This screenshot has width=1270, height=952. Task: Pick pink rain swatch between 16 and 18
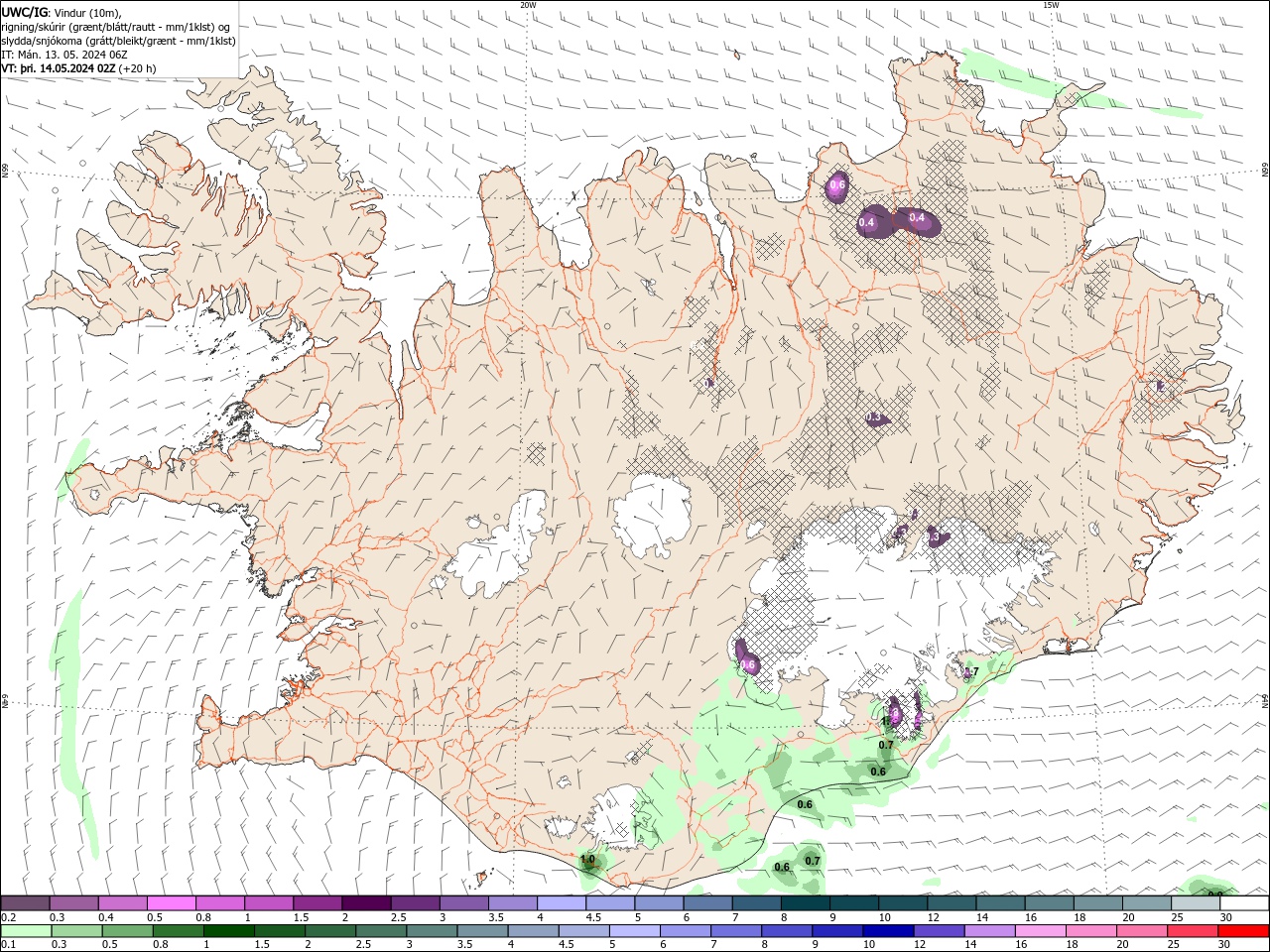click(1039, 931)
